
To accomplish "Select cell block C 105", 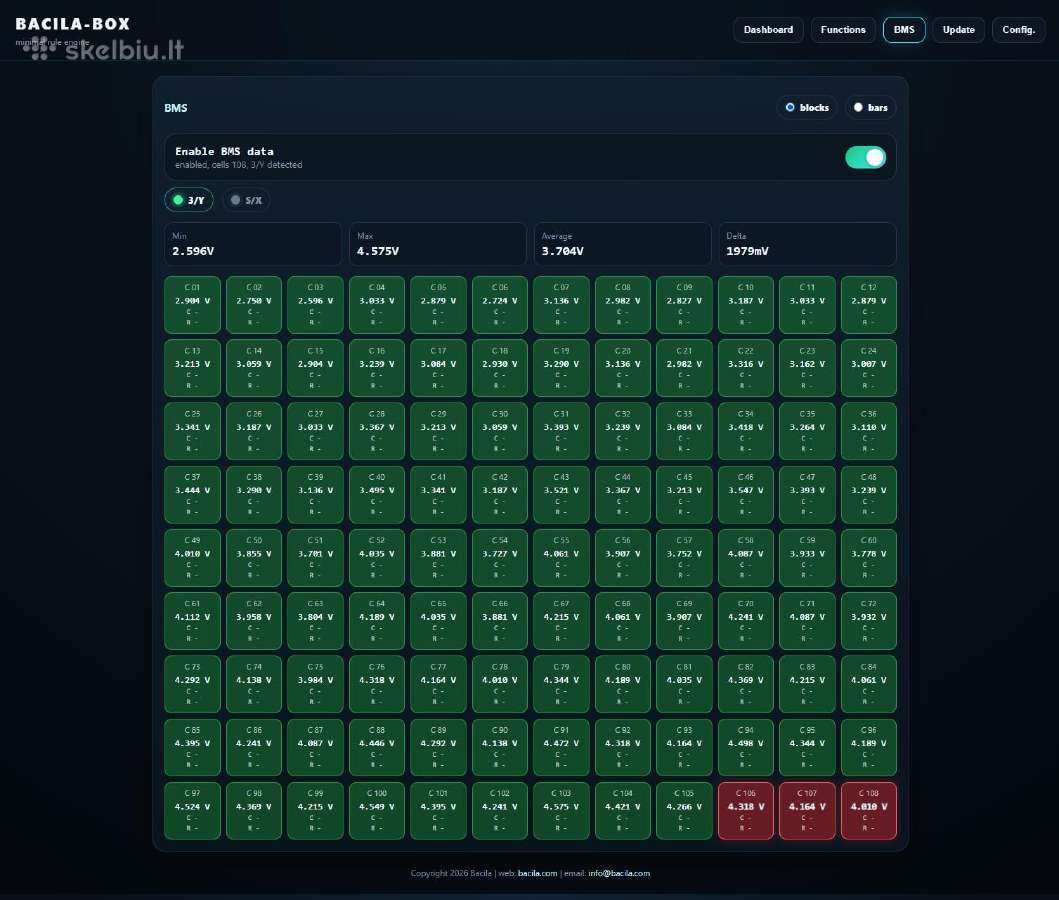I will click(684, 811).
